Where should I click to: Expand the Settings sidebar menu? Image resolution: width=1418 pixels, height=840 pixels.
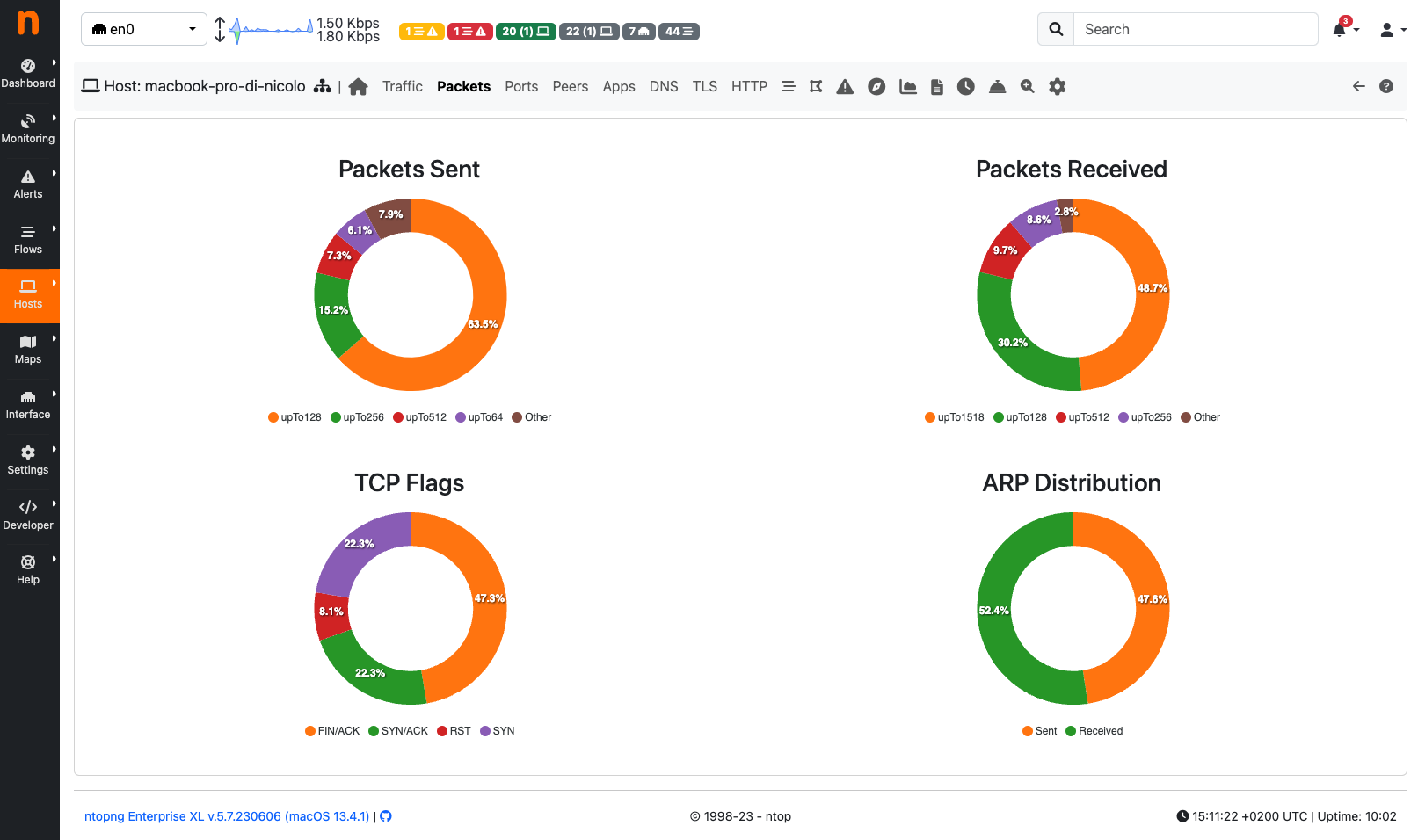(x=28, y=460)
